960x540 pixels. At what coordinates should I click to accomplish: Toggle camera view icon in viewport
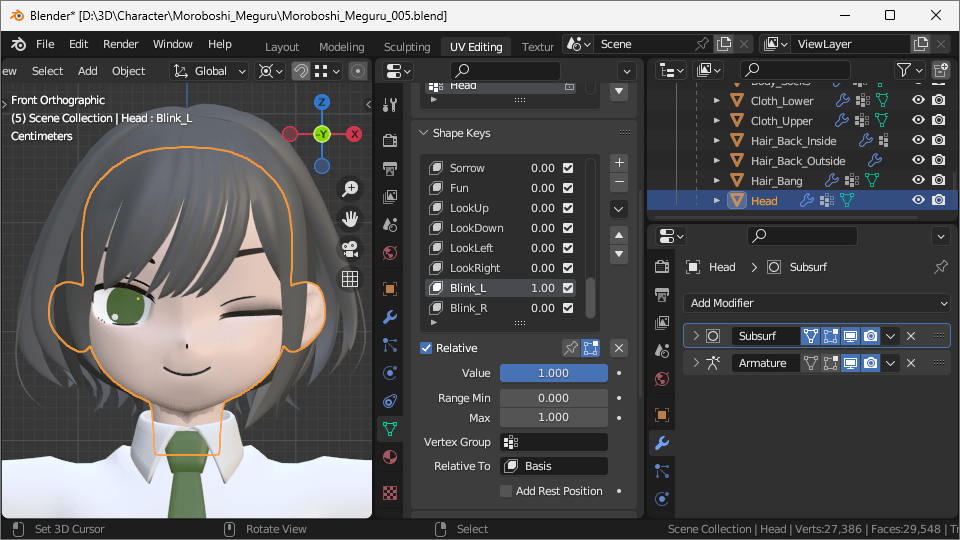coord(350,248)
